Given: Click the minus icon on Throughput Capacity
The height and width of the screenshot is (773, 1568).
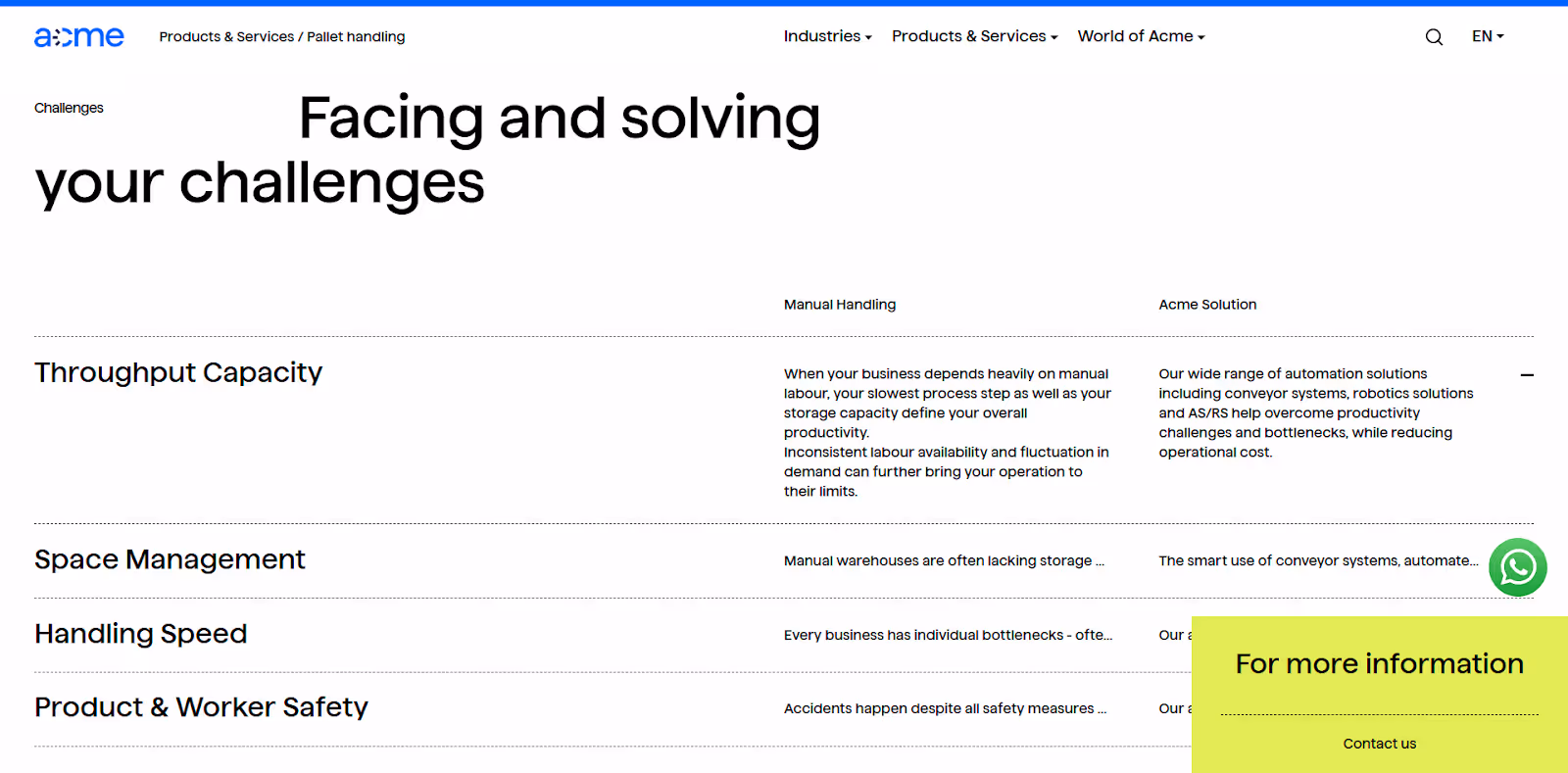Looking at the screenshot, I should coord(1526,375).
